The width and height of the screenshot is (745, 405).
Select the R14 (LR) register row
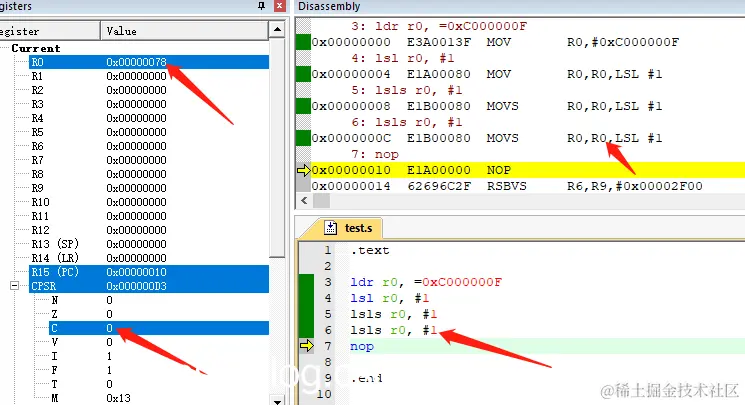pyautogui.click(x=149, y=258)
